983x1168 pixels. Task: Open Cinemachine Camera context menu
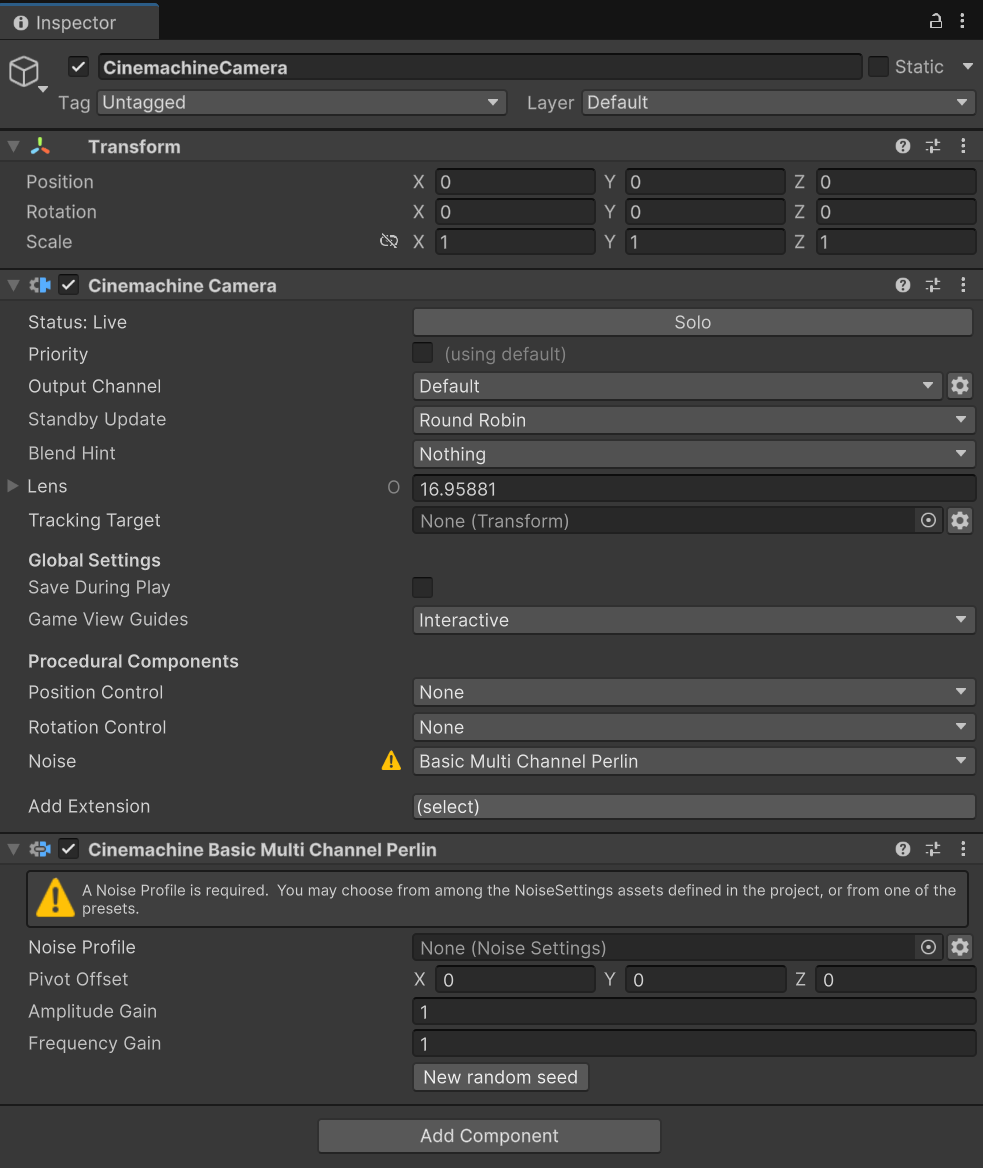[963, 285]
